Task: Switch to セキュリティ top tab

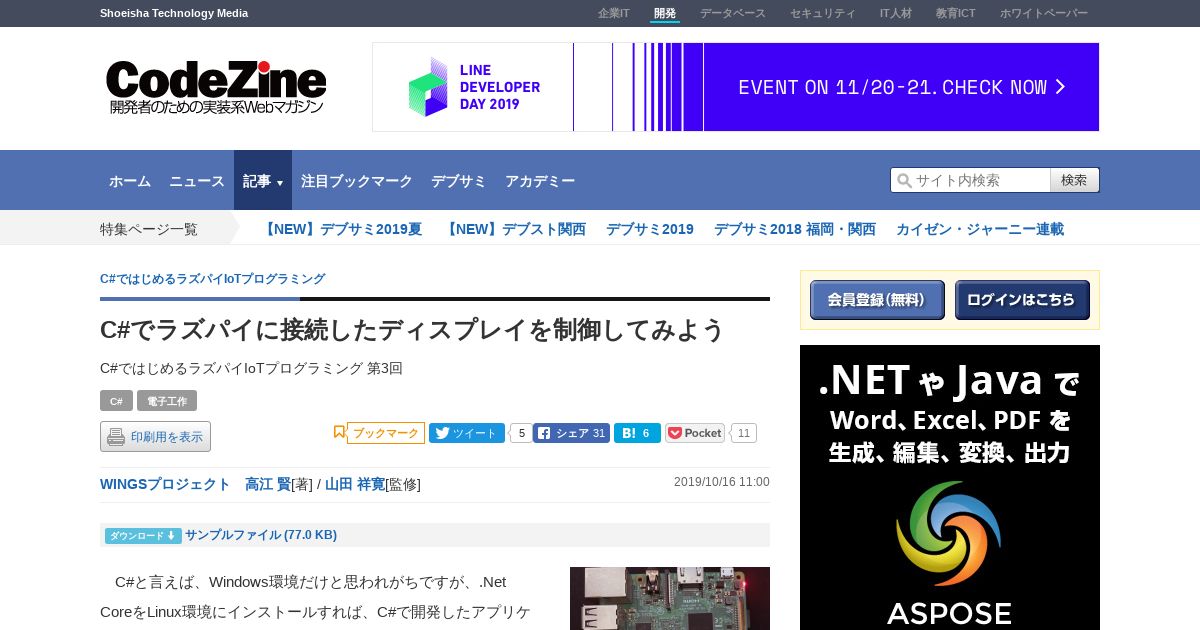Action: point(823,13)
